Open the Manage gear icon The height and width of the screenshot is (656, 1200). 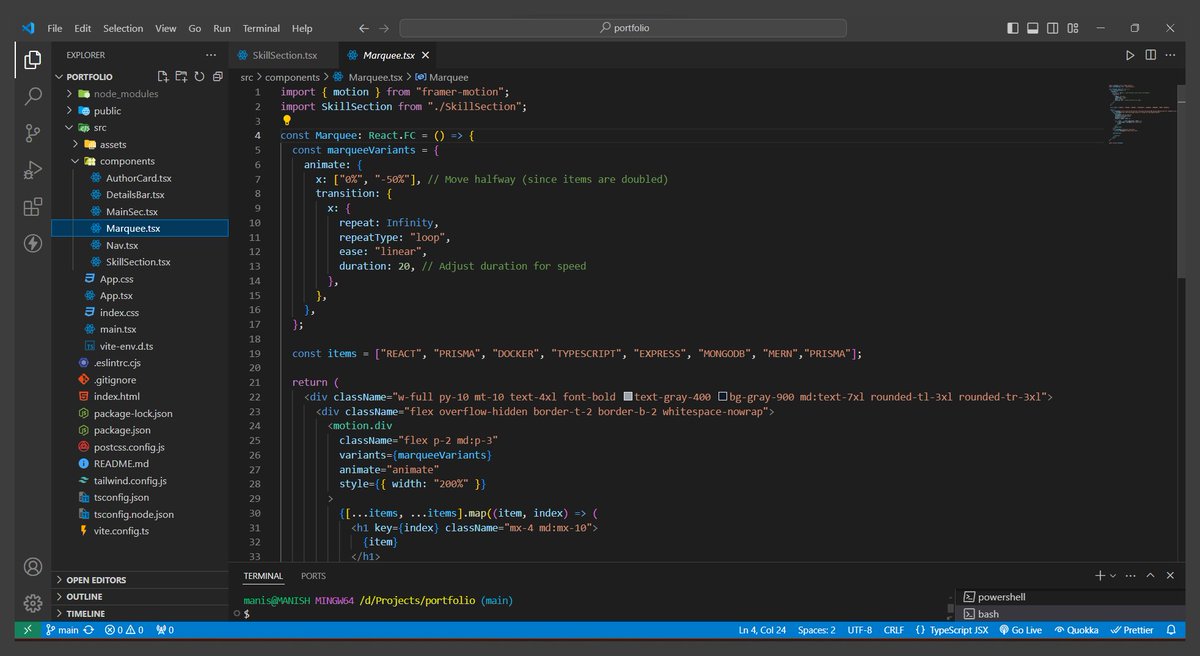coord(32,603)
